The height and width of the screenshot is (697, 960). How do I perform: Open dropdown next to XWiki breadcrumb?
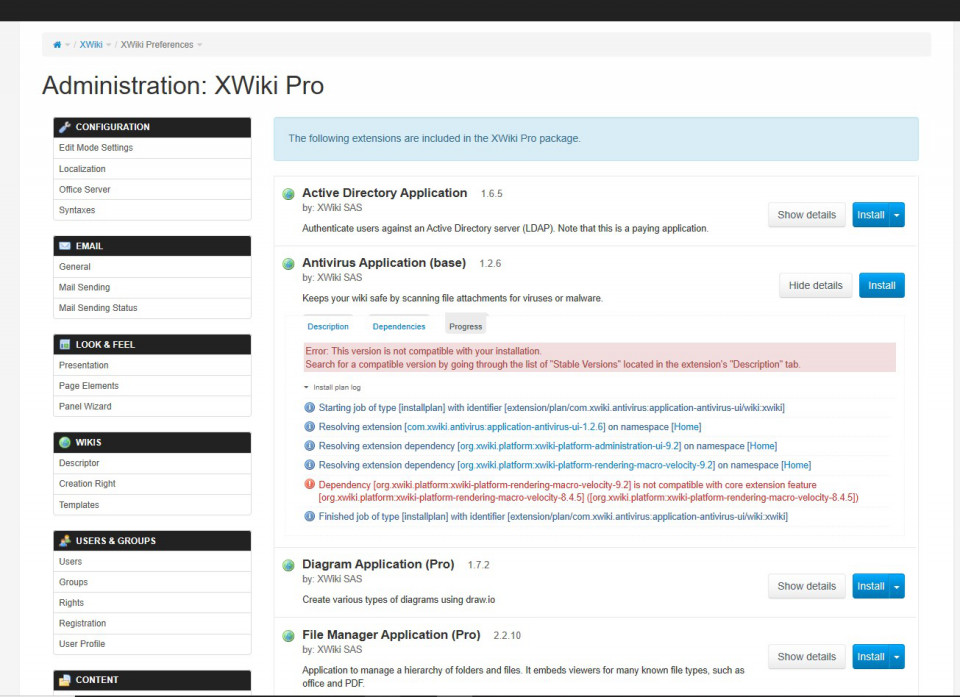click(x=108, y=45)
